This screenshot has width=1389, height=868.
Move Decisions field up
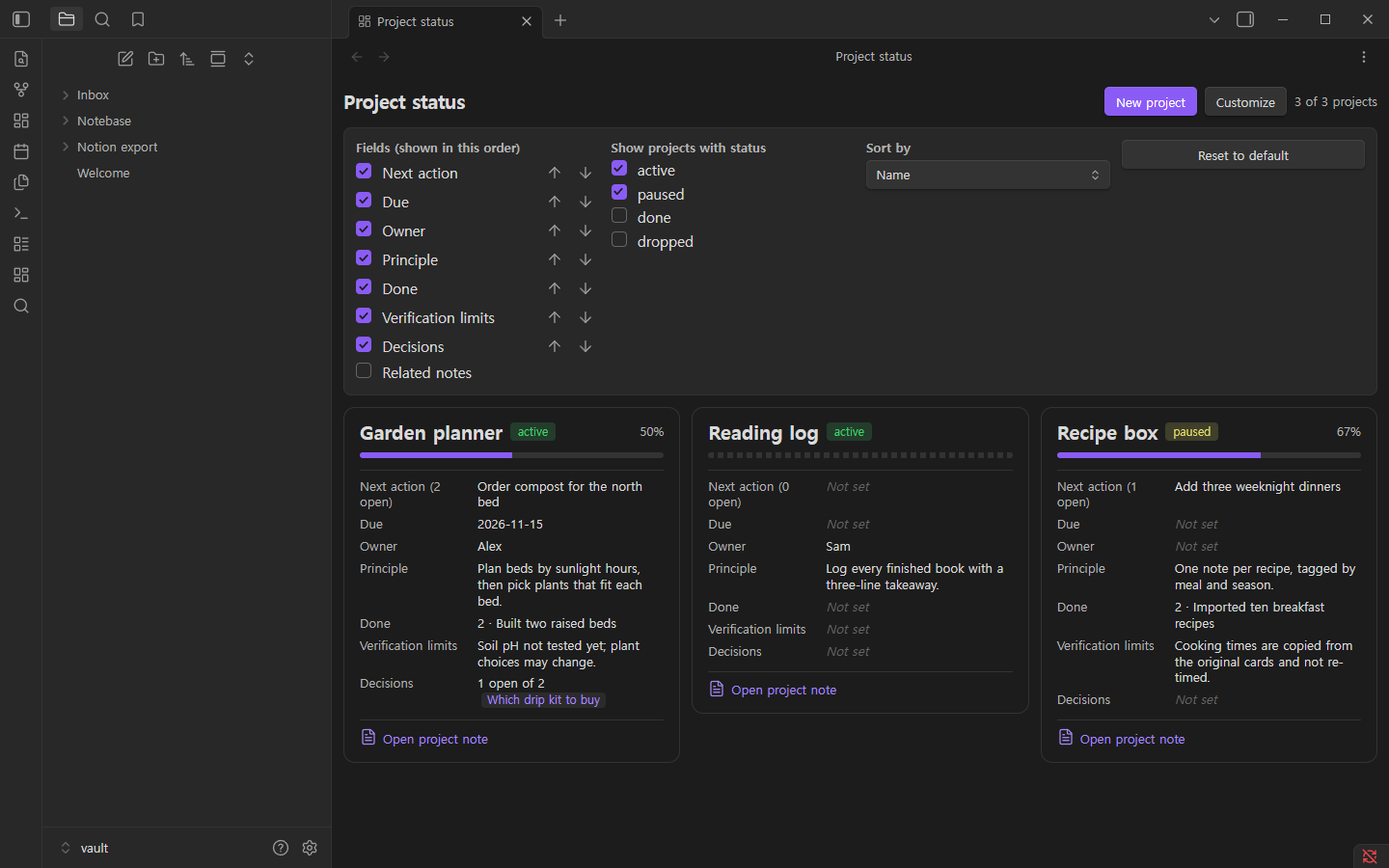coord(555,346)
